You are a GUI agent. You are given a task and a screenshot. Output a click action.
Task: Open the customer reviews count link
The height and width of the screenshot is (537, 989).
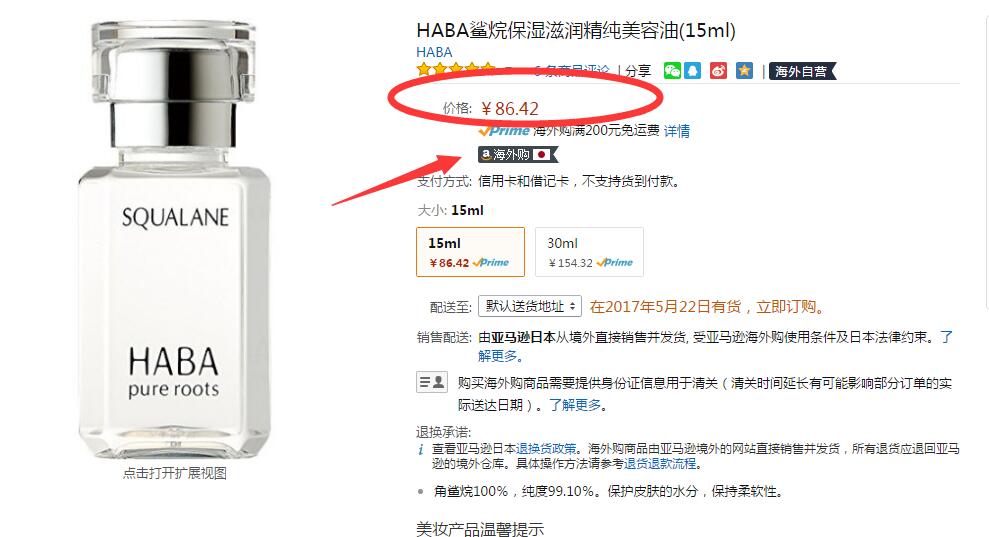pyautogui.click(x=572, y=71)
